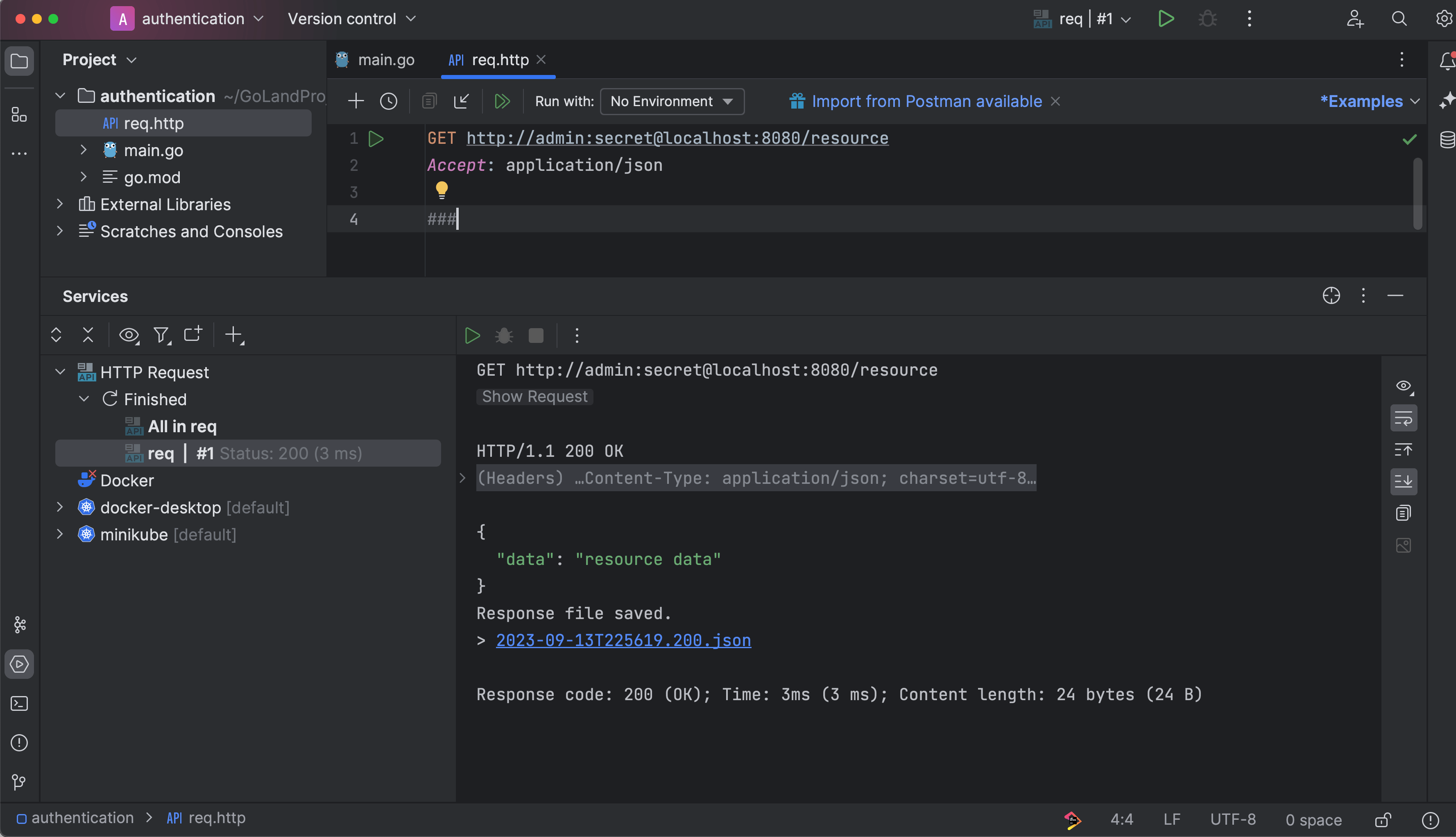
Task: Open the No Environment dropdown
Action: coord(672,102)
